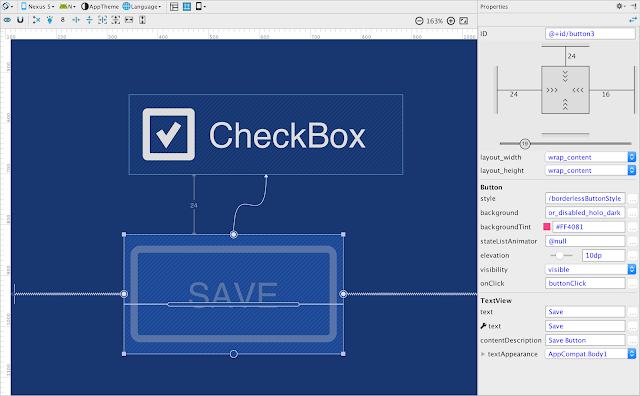Zoom in with the plus icon
640x396 pixels.
click(451, 21)
